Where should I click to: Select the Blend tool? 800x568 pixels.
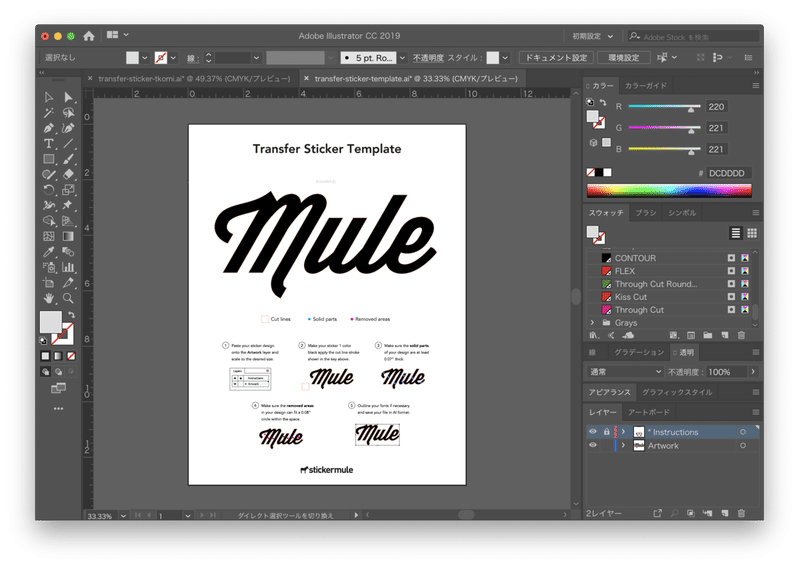tap(68, 252)
